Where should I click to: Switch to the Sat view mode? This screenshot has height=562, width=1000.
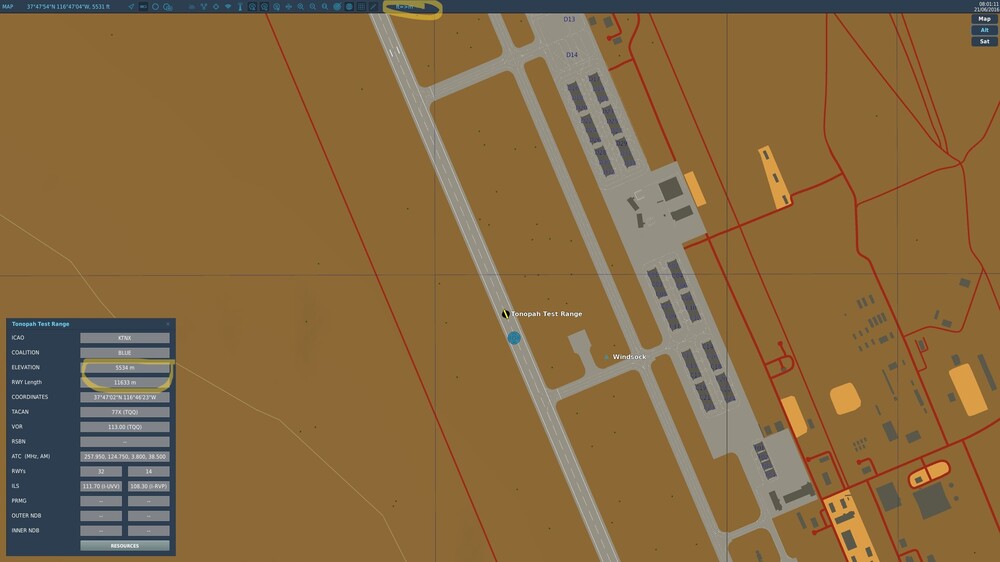[984, 41]
